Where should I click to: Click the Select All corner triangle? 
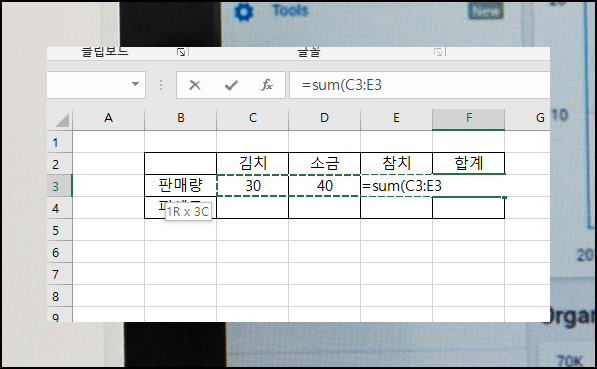62,120
